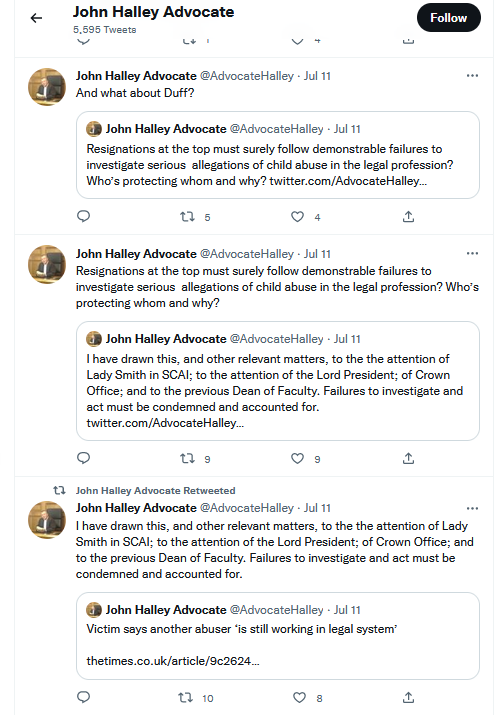
Task: Open more options on the Duff tweet
Action: [472, 76]
